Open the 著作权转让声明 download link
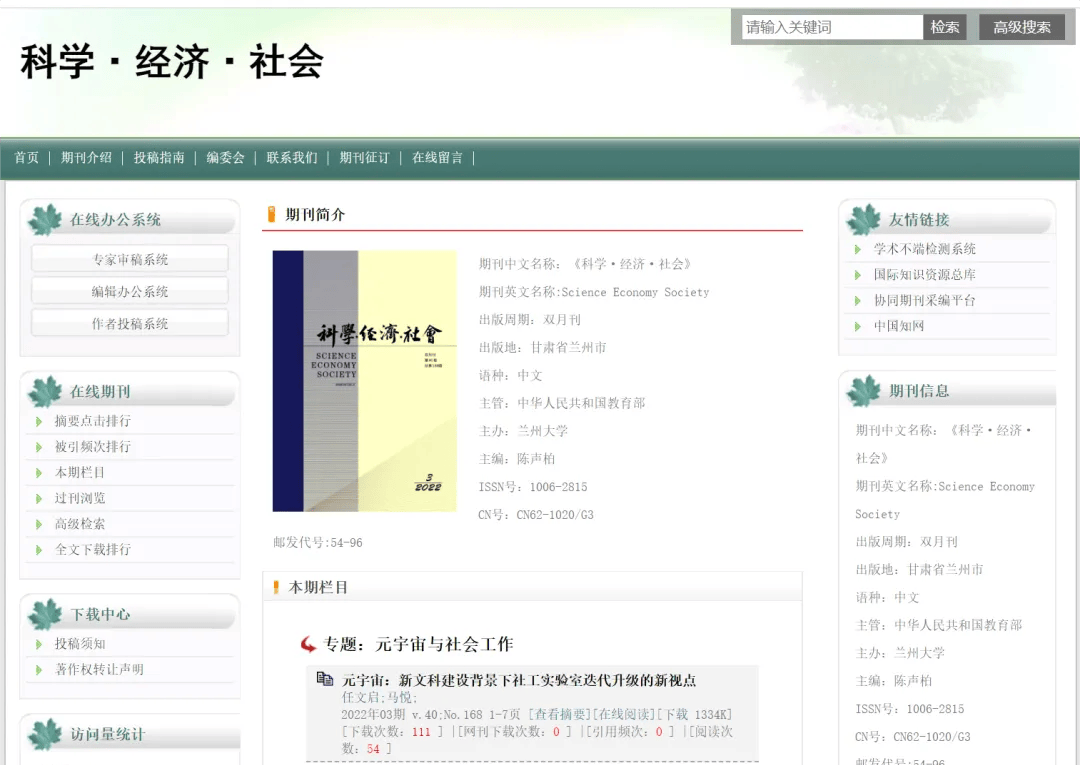 click(x=99, y=669)
